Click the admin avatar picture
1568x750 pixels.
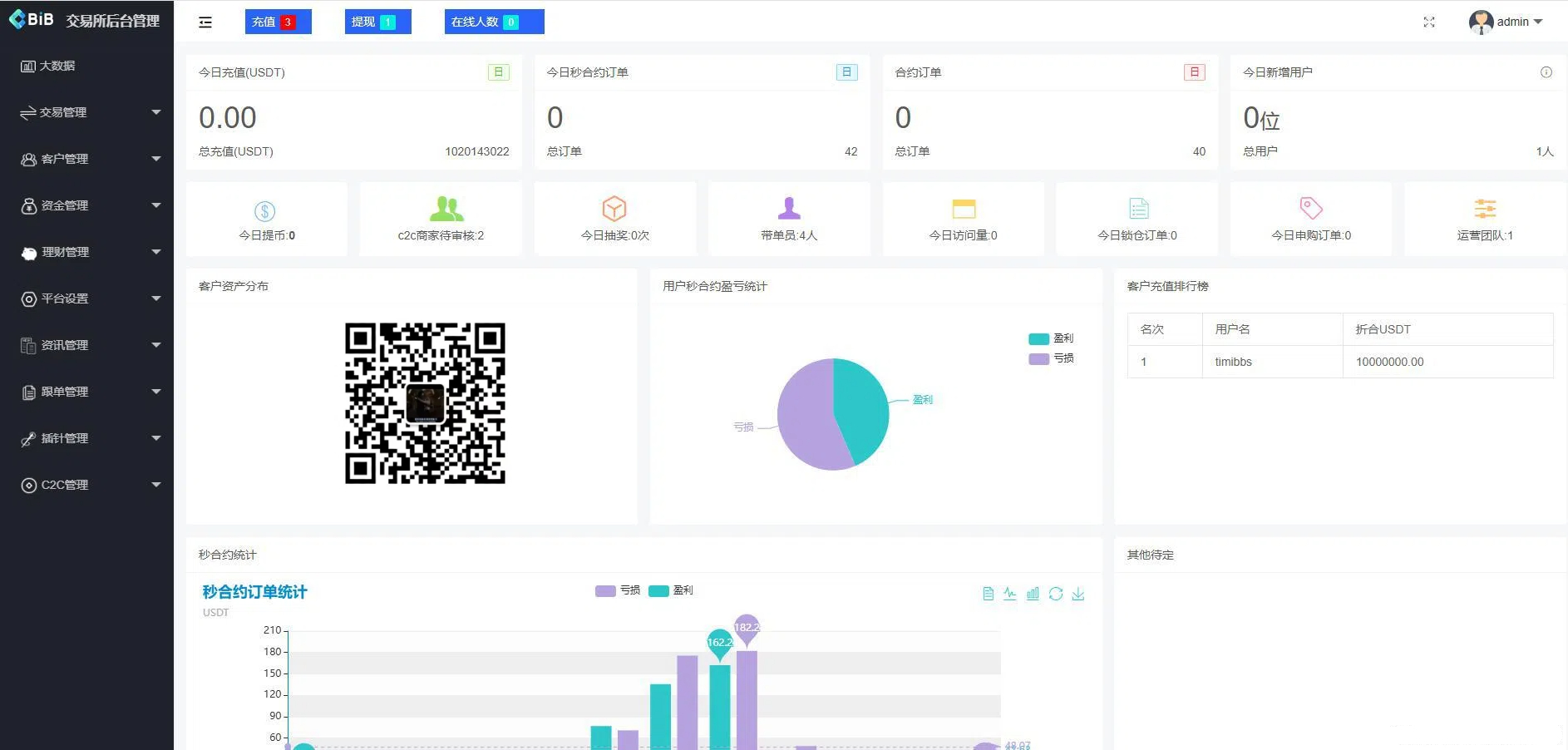tap(1481, 22)
